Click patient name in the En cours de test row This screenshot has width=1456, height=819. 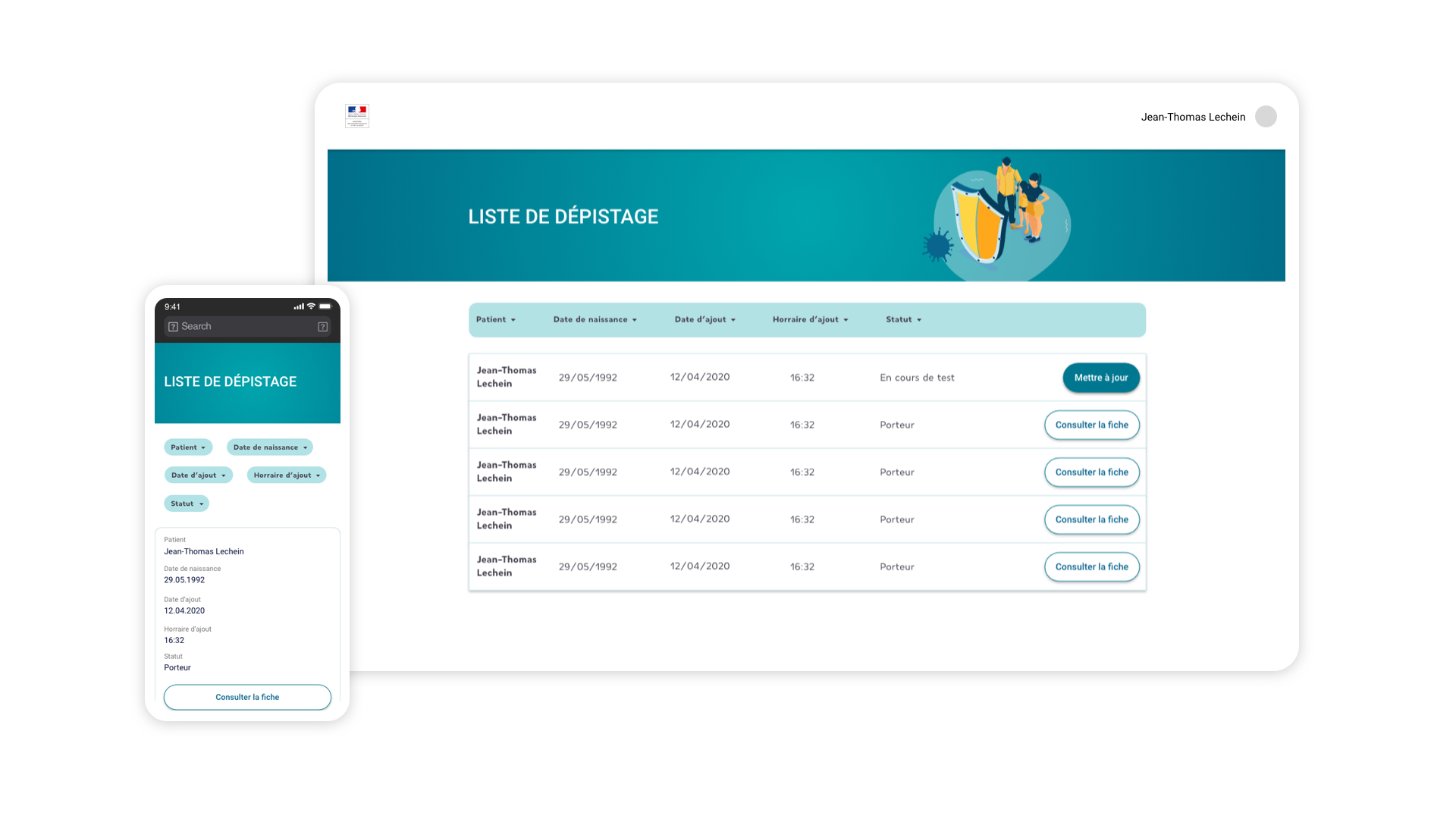(x=507, y=377)
